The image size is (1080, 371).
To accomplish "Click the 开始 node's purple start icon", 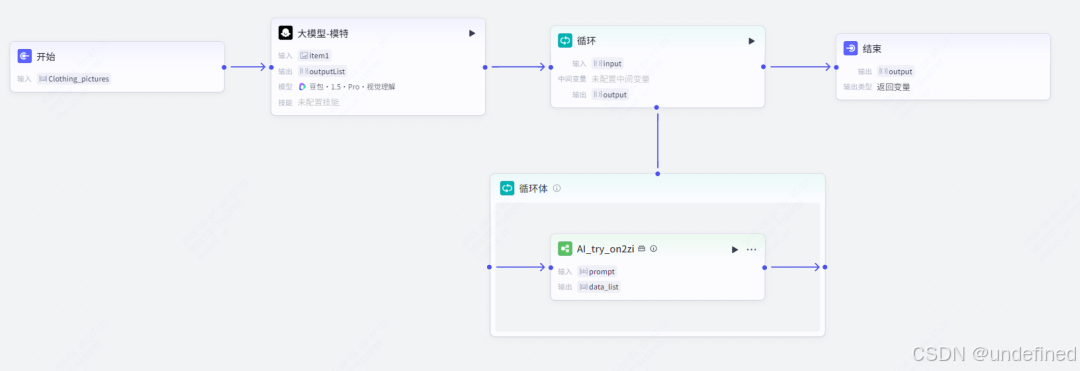I will 25,56.
